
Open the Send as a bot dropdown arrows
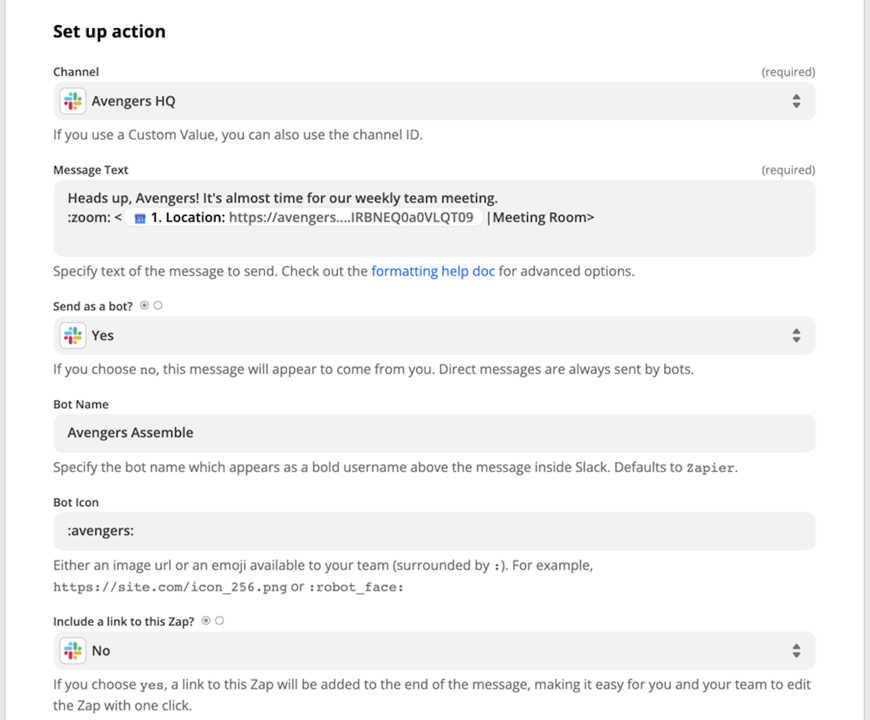pyautogui.click(x=796, y=336)
